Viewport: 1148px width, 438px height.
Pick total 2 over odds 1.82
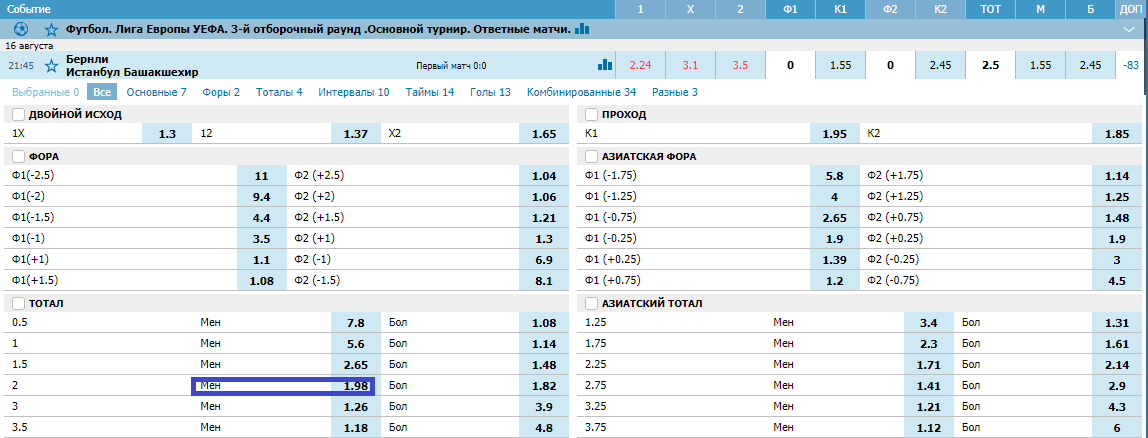[x=544, y=385]
